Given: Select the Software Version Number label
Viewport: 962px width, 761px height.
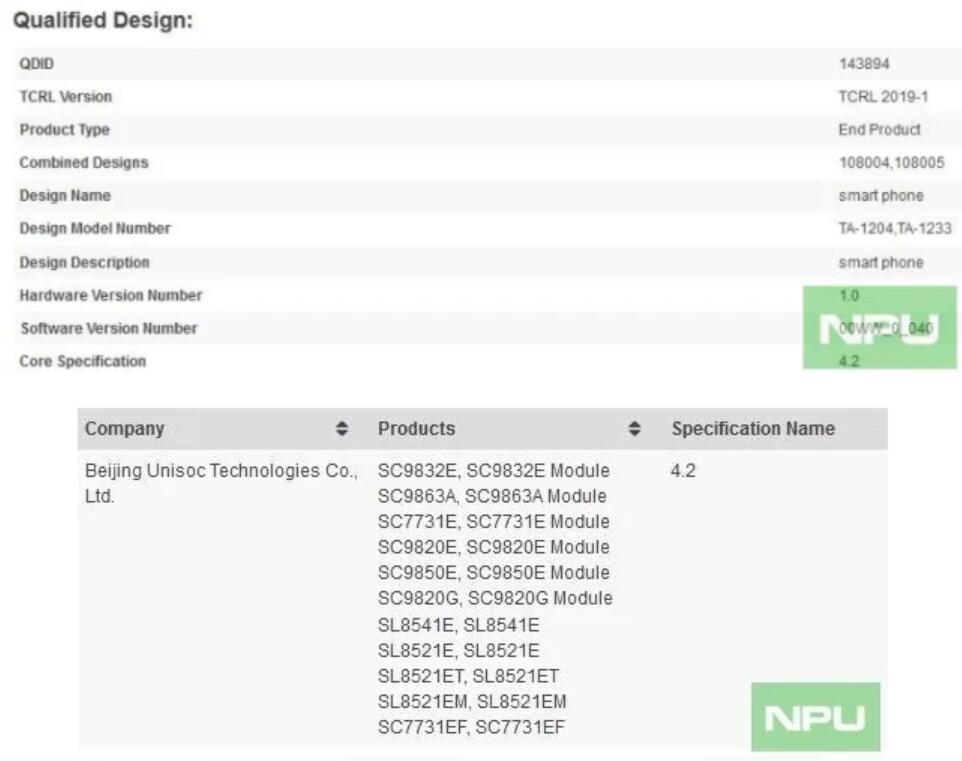Looking at the screenshot, I should (109, 328).
